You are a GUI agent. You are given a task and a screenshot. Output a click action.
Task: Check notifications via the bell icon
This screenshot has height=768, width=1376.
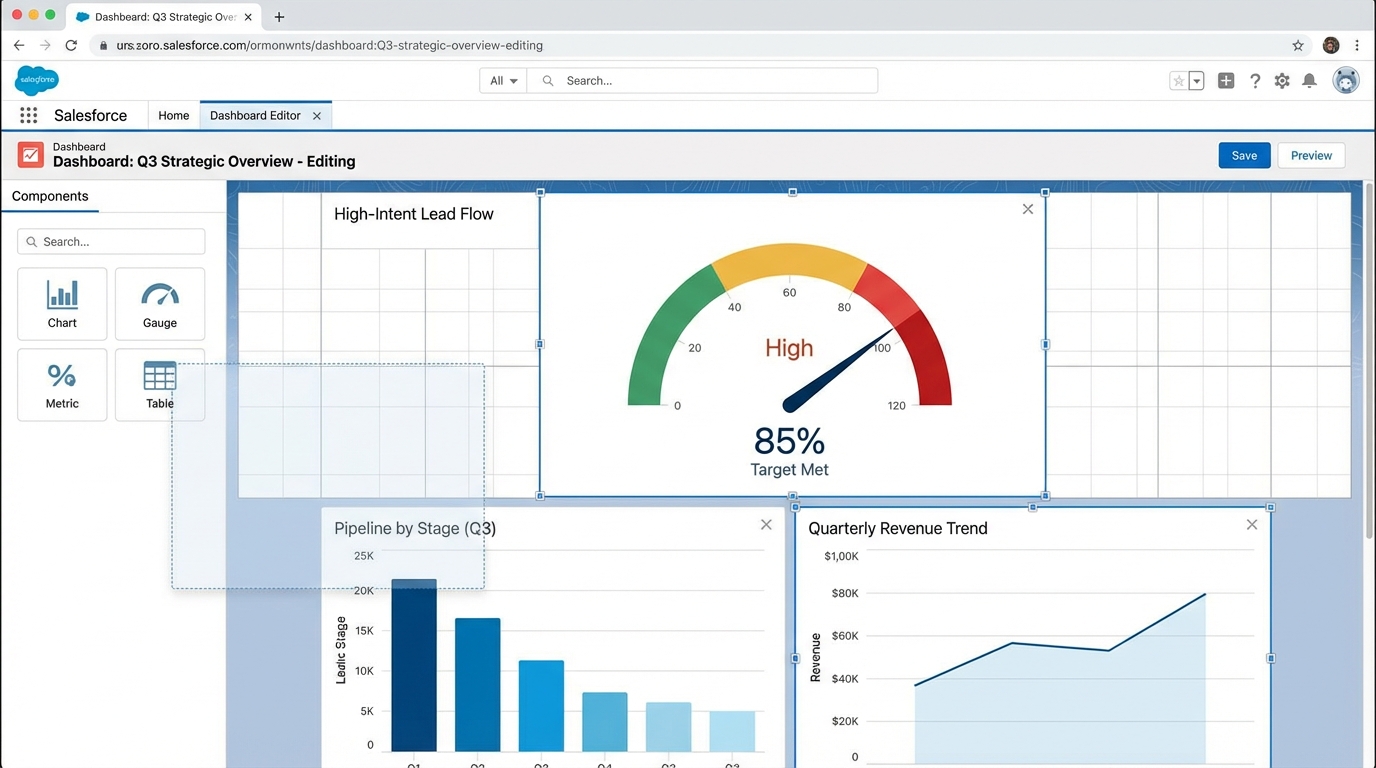(x=1309, y=80)
